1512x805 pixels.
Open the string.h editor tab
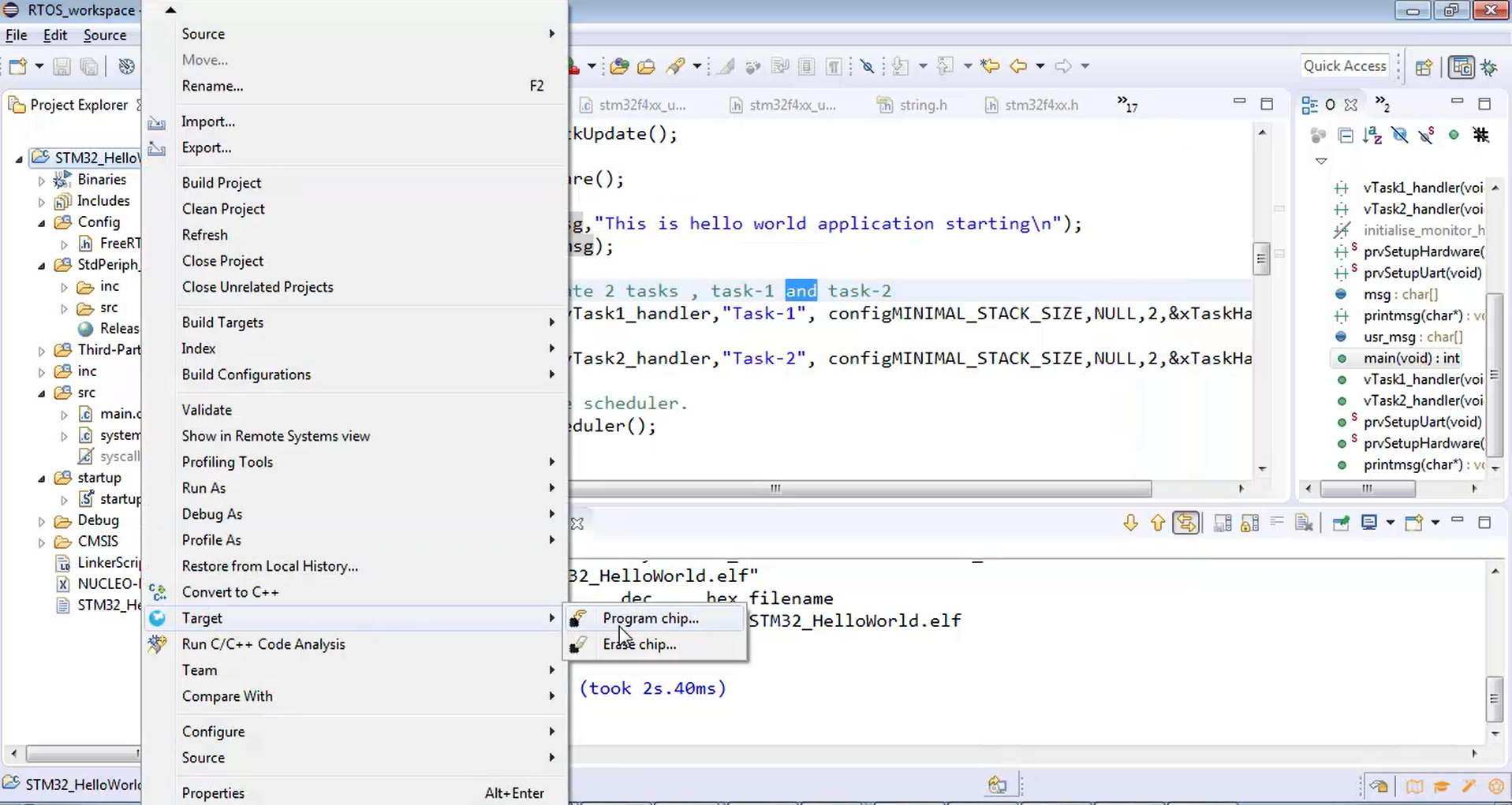[913, 105]
